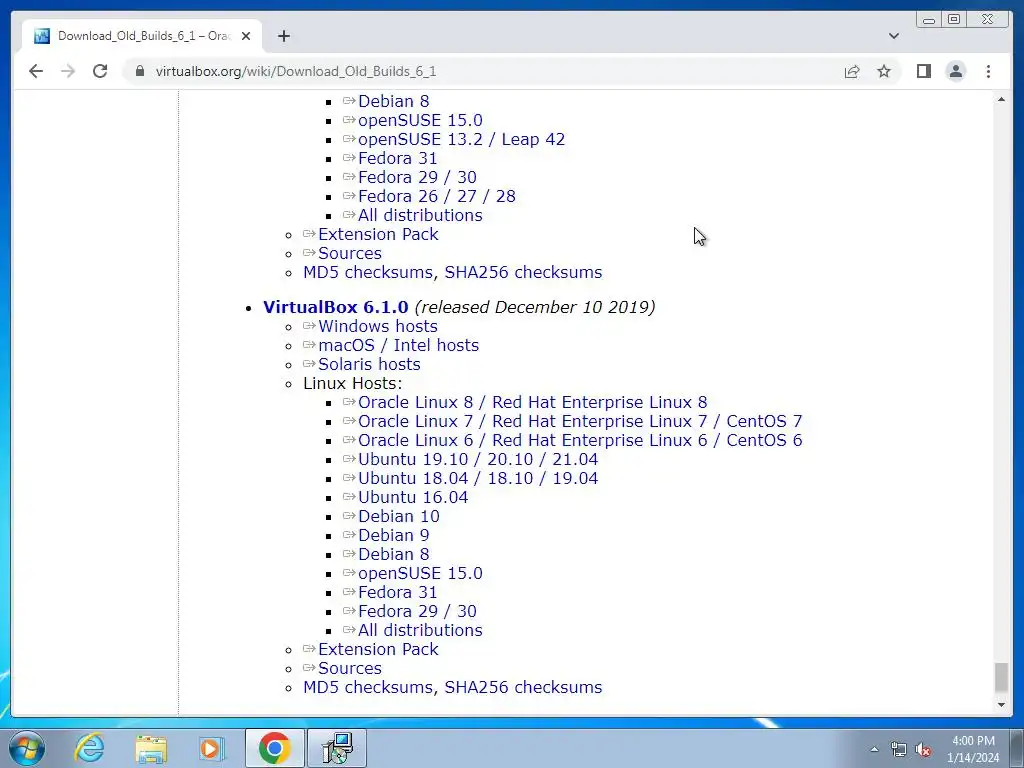Open the network tray icon
The width and height of the screenshot is (1024, 768).
(899, 749)
